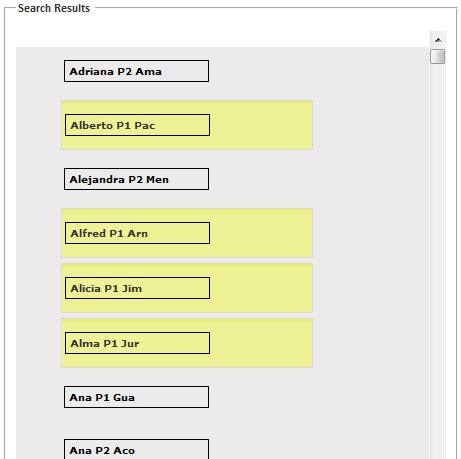Click yellow highlight right of Alberto P1 Pac
Image resolution: width=461 pixels, height=459 pixels.
[261, 125]
